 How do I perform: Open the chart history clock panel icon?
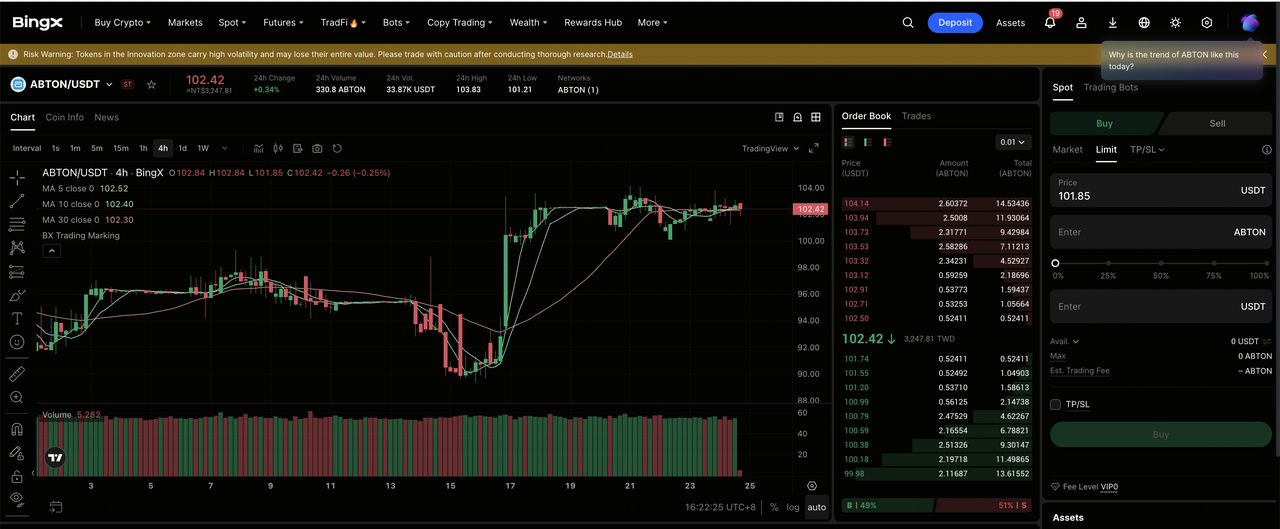pos(780,117)
